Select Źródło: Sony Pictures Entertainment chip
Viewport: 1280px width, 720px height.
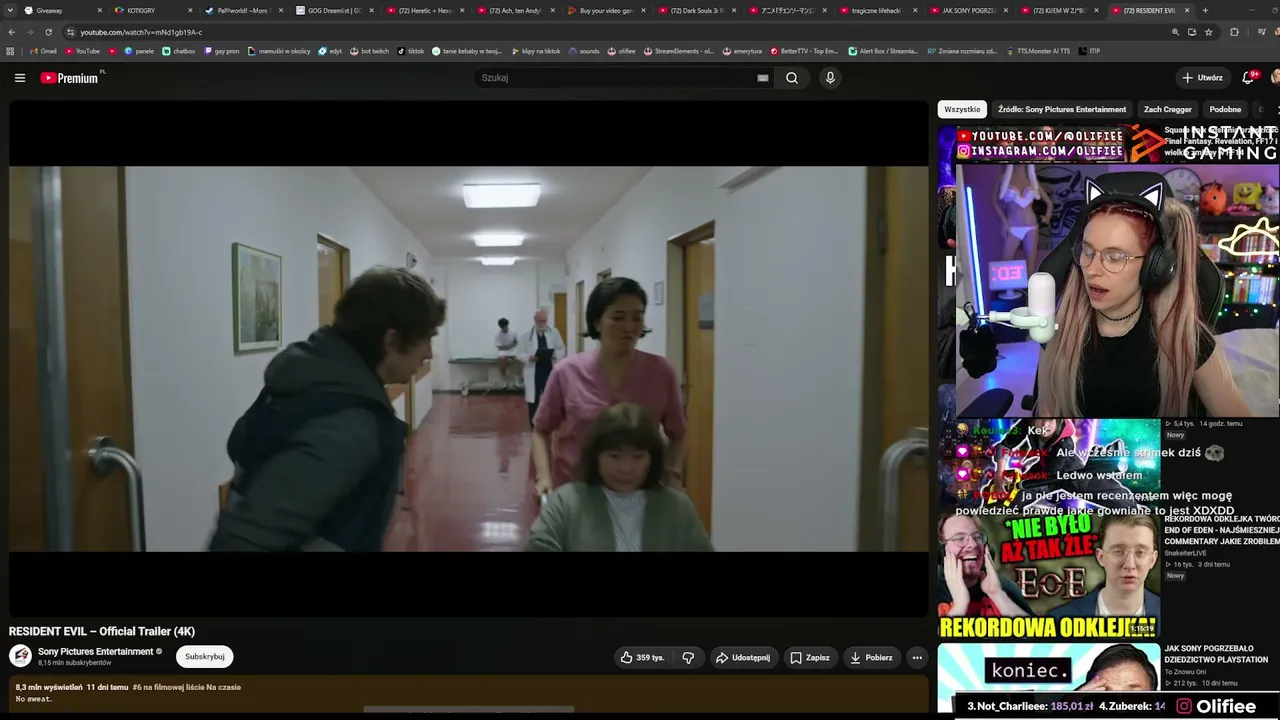pyautogui.click(x=1061, y=109)
